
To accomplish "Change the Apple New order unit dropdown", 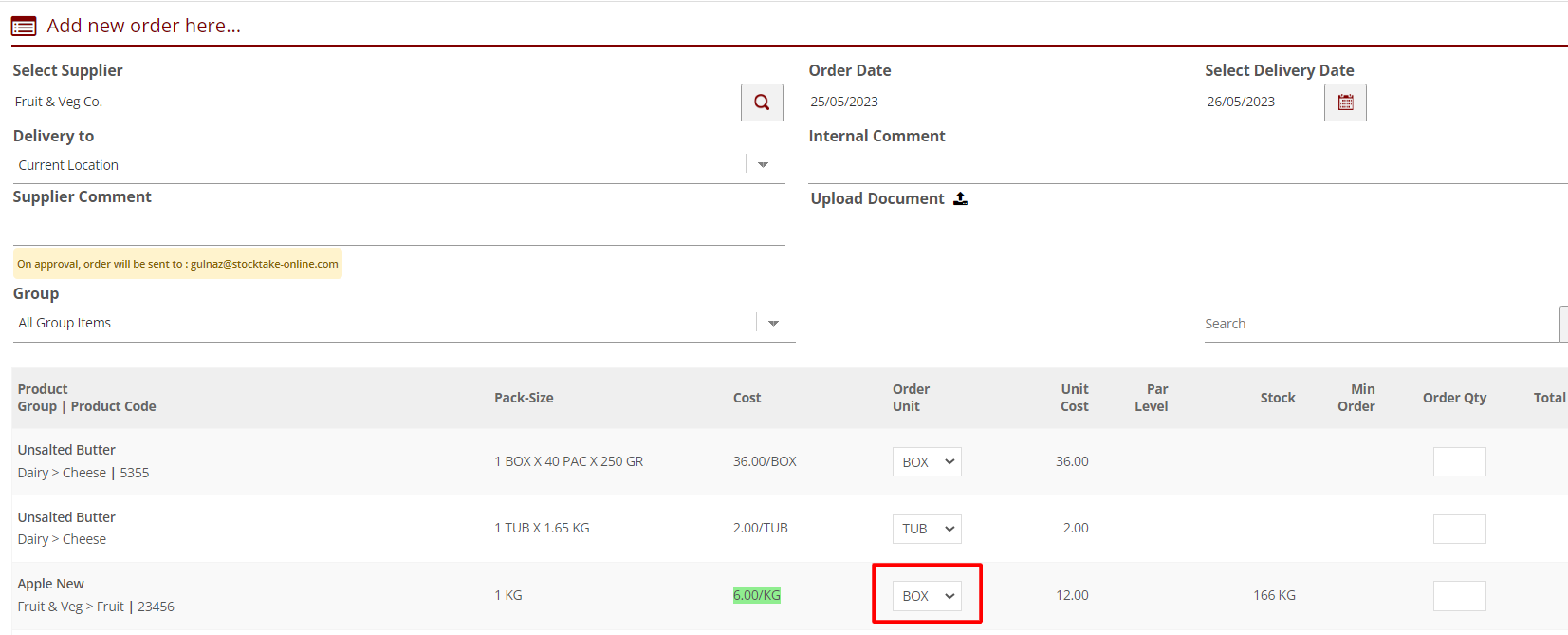I will 927,596.
